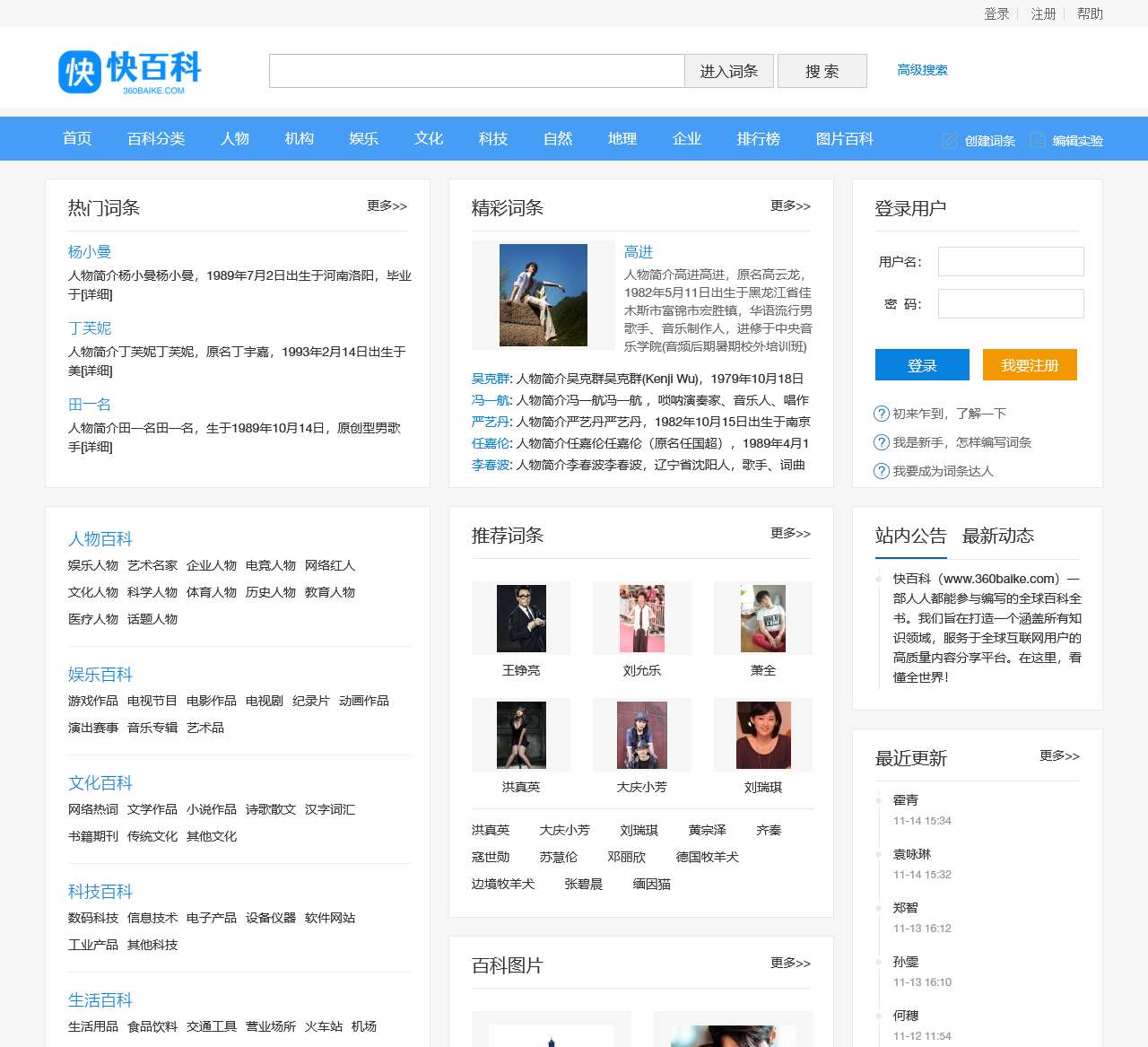Open the 科技百科 category heading
Image resolution: width=1148 pixels, height=1047 pixels.
coord(100,892)
